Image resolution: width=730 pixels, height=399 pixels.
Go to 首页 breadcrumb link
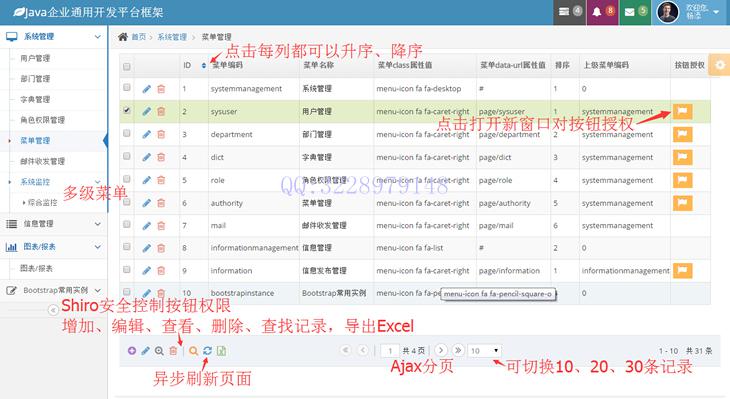coord(138,37)
